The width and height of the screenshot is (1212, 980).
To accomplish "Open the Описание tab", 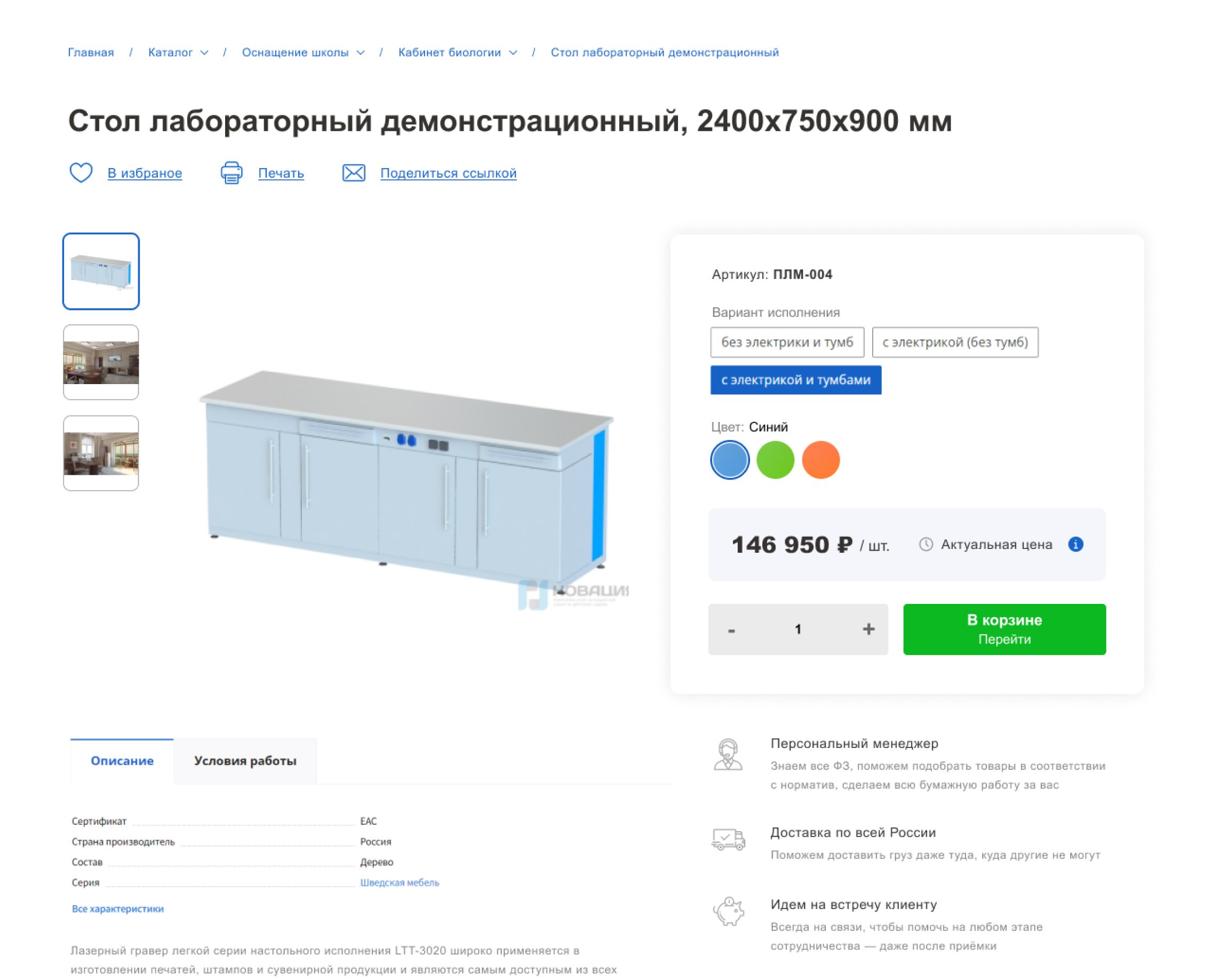I will [122, 761].
